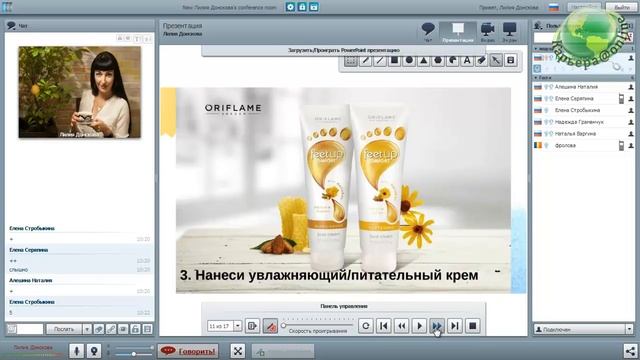Click the play button in control panel
This screenshot has height=360, width=640.
coord(419,326)
